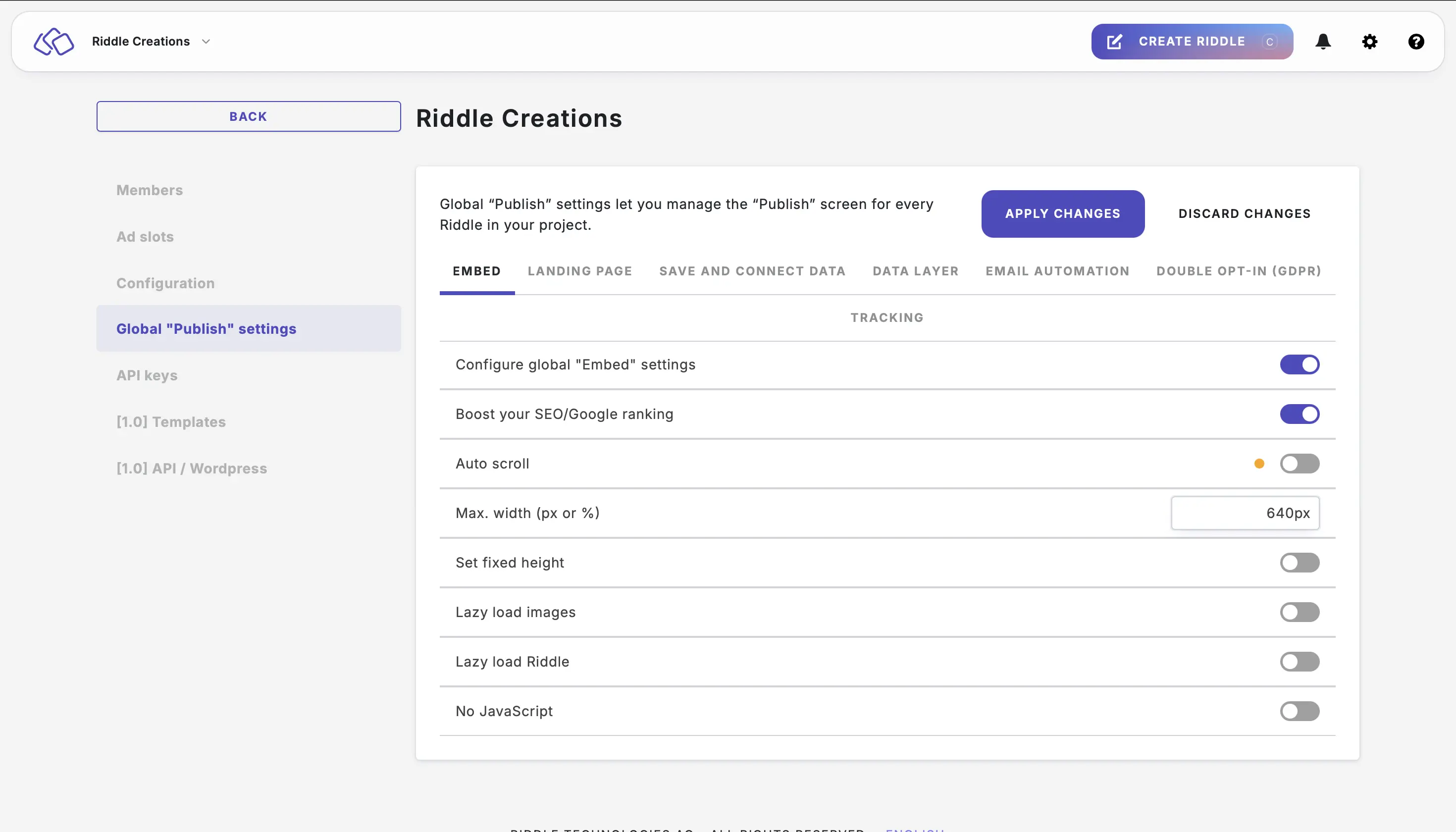Click the "Max. width (px or %)" label
This screenshot has height=832, width=1456.
tap(527, 513)
